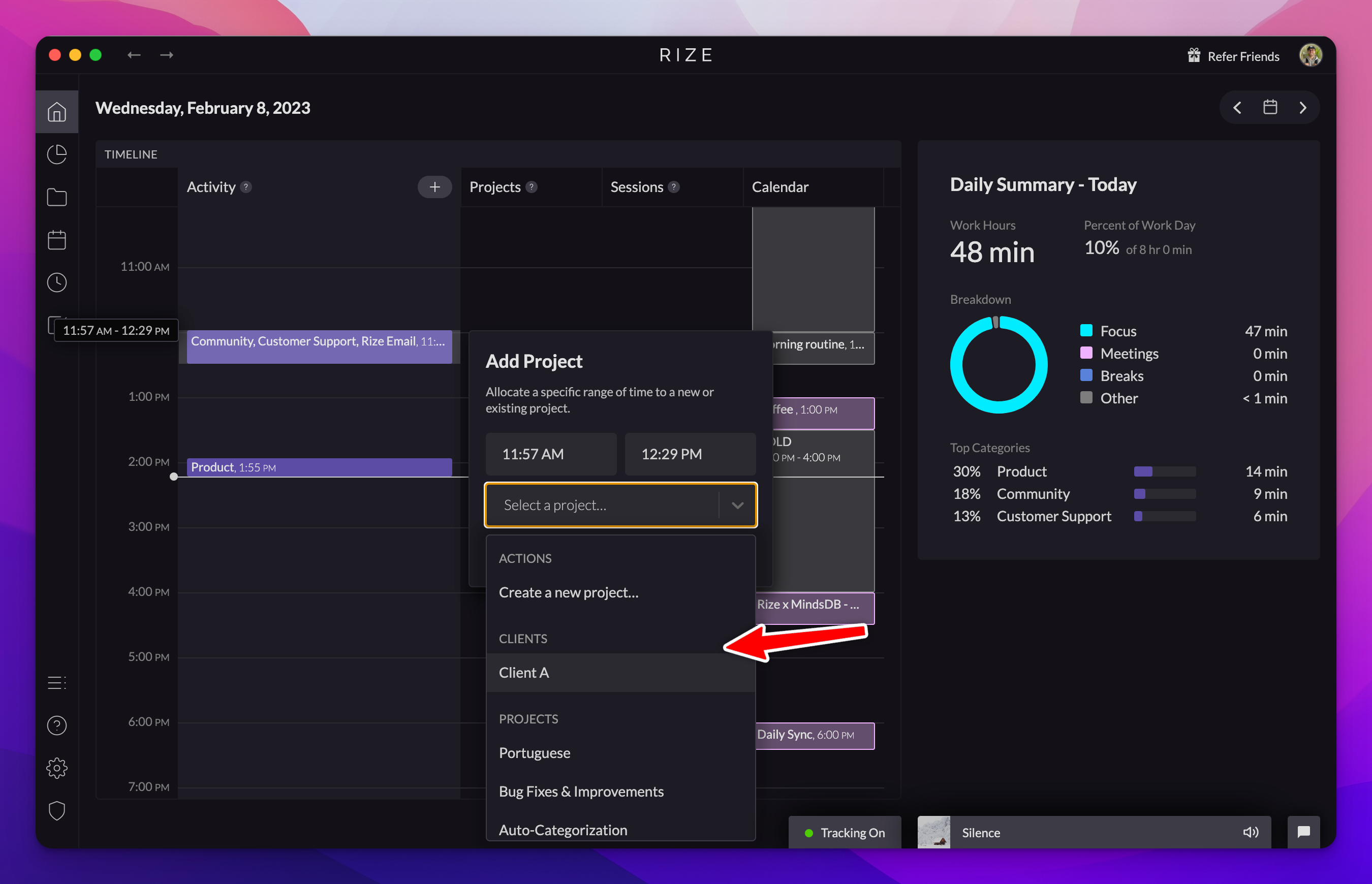1372x884 pixels.
Task: Open the pie chart reports sidebar icon
Action: [57, 154]
